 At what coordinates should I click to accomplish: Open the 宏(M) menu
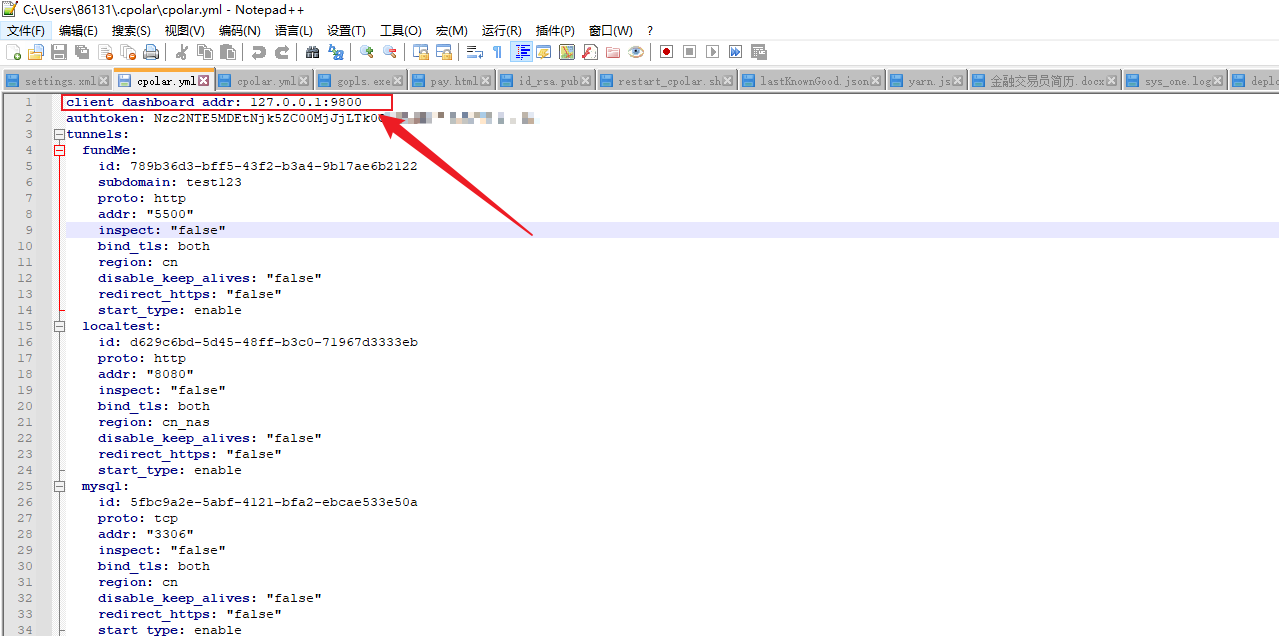[451, 31]
